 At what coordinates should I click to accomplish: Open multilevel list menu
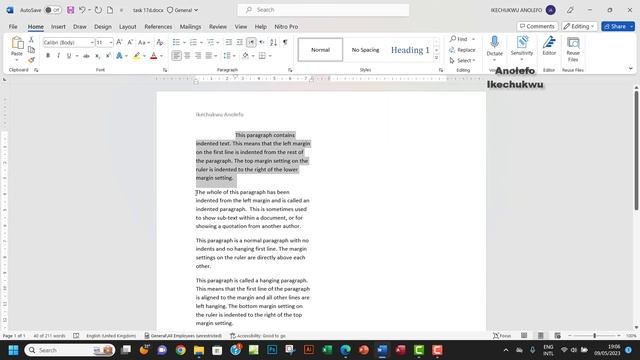click(x=211, y=42)
